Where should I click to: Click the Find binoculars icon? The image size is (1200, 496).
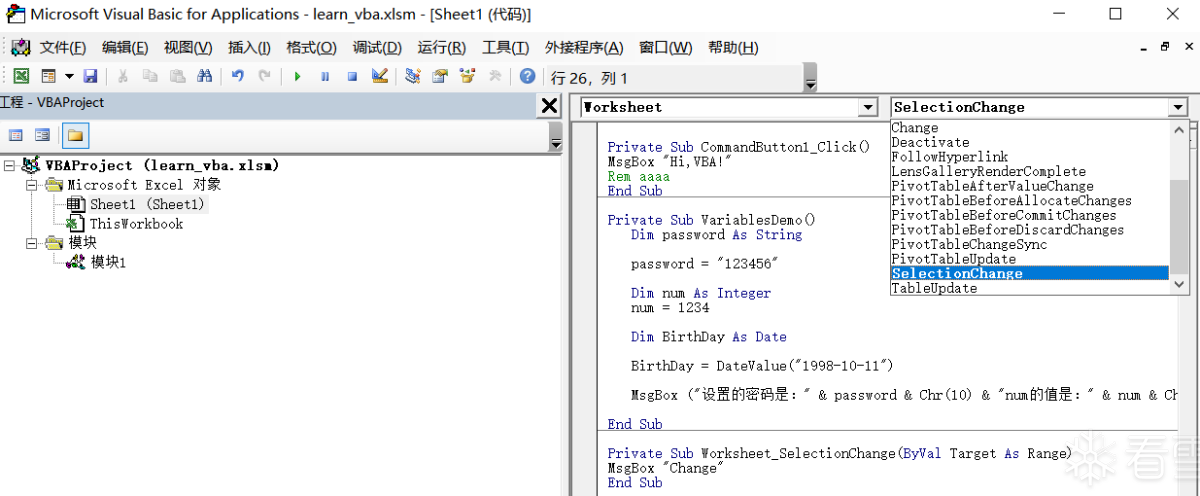coord(204,77)
